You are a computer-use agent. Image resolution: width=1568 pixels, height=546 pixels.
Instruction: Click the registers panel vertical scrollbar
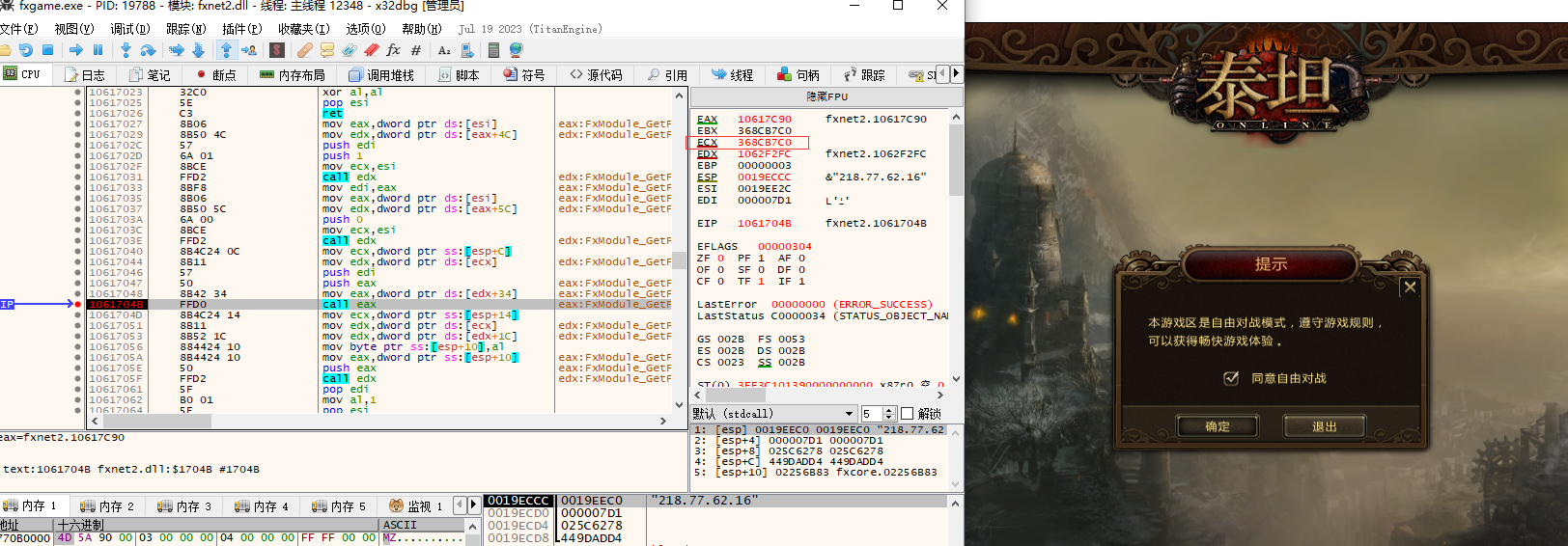[956, 247]
